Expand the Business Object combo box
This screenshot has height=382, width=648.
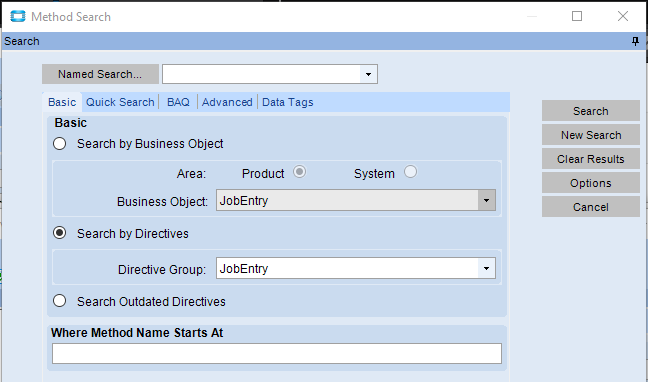click(486, 201)
